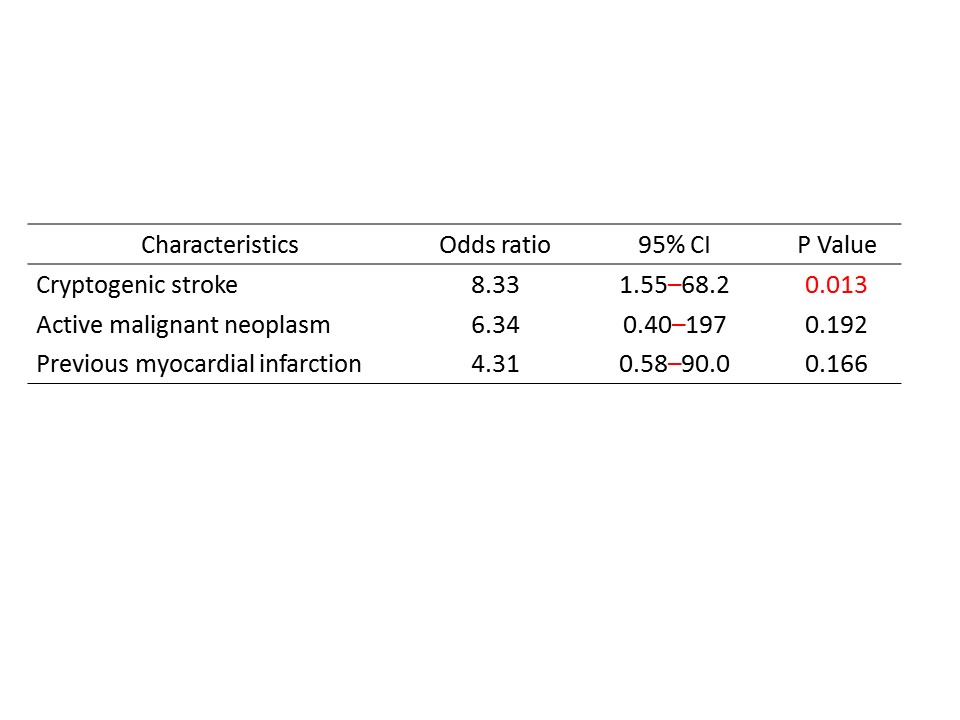Screen dimensions: 960x720
Task: Click the Characteristics column header
Action: point(219,245)
